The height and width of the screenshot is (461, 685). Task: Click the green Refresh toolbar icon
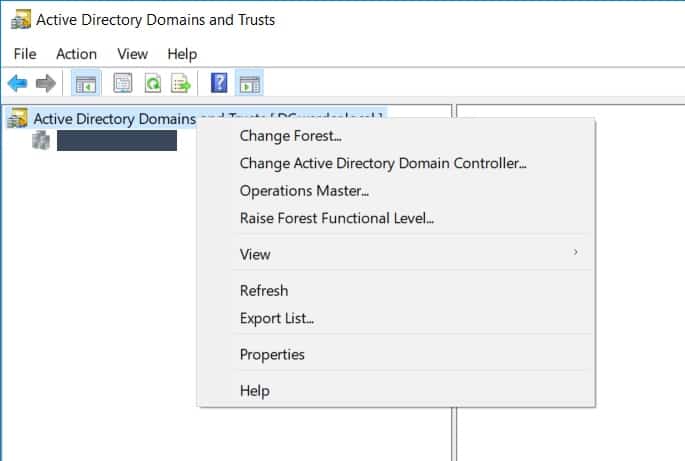pos(152,83)
